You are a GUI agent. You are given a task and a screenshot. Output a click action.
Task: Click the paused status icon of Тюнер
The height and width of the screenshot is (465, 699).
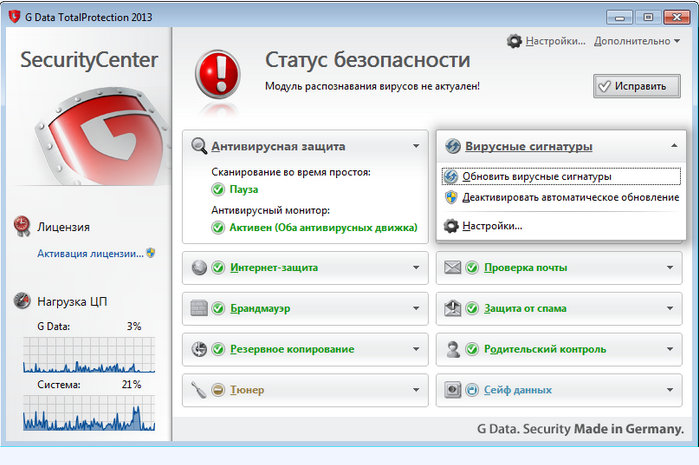click(218, 390)
